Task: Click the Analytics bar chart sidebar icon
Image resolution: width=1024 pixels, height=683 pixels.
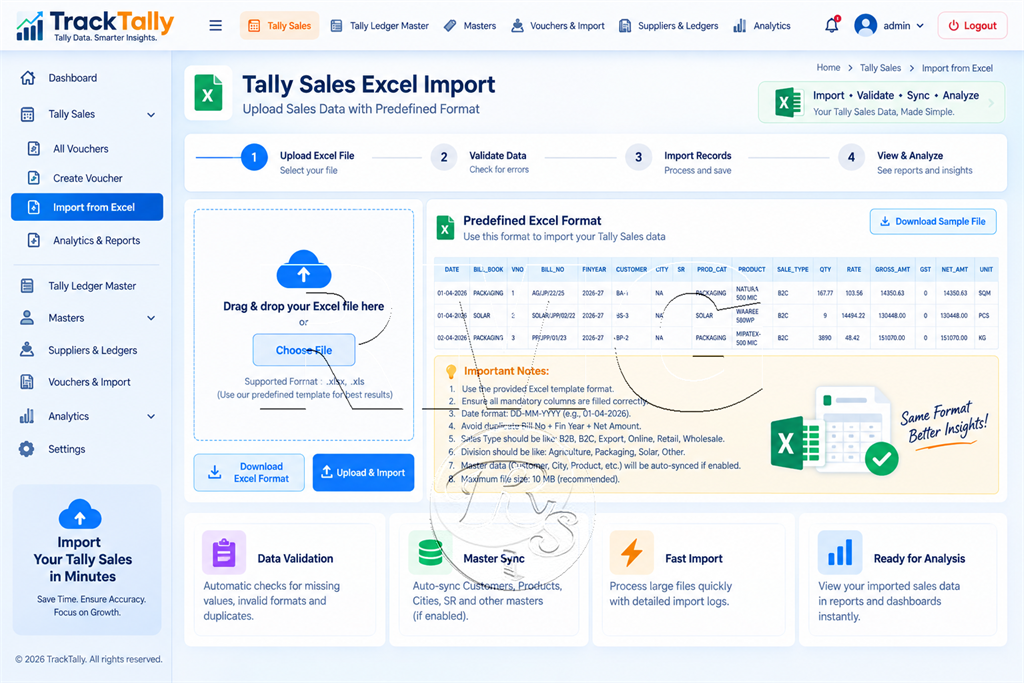Action: pyautogui.click(x=27, y=416)
